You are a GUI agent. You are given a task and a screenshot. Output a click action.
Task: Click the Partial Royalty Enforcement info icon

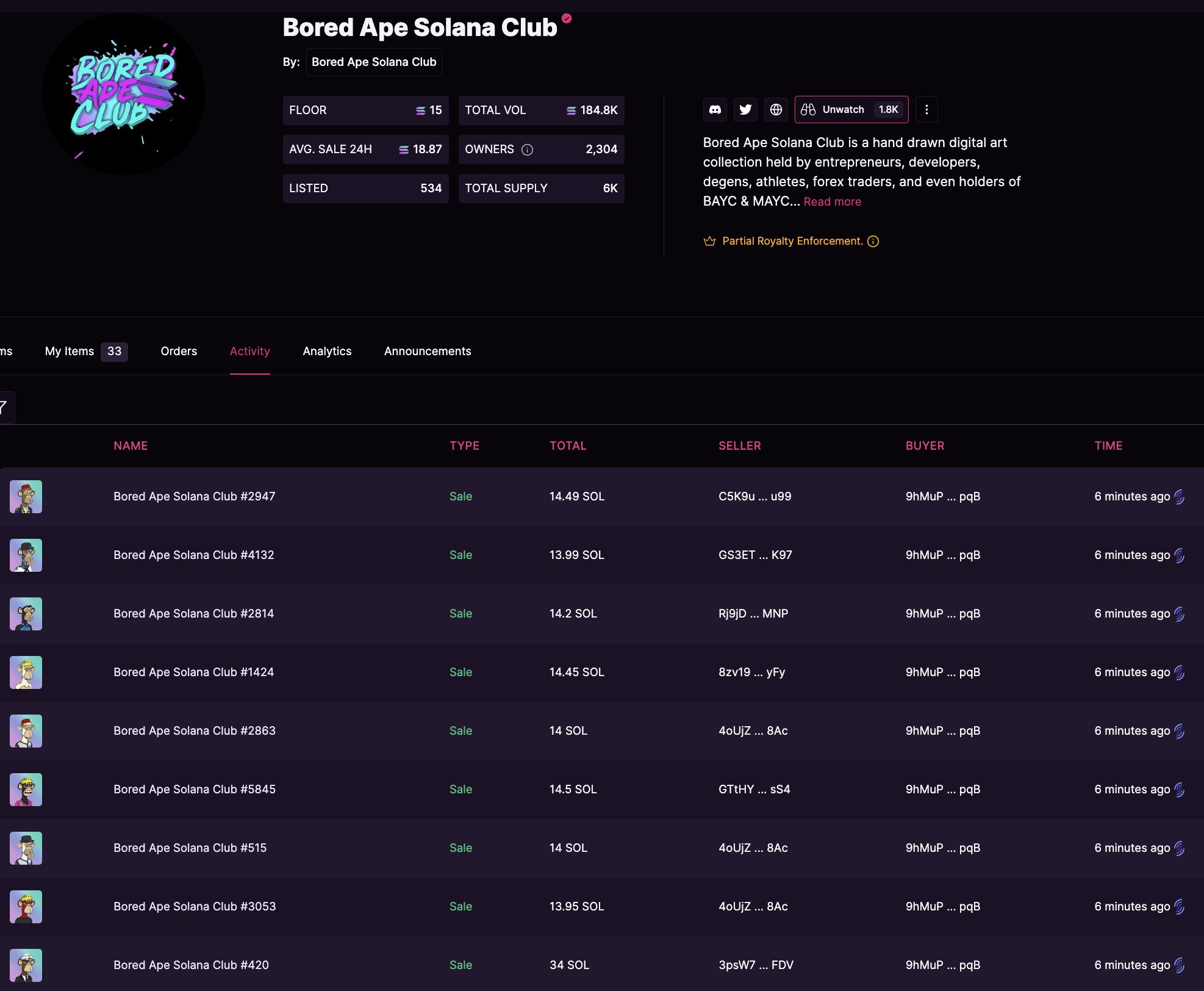tap(873, 241)
